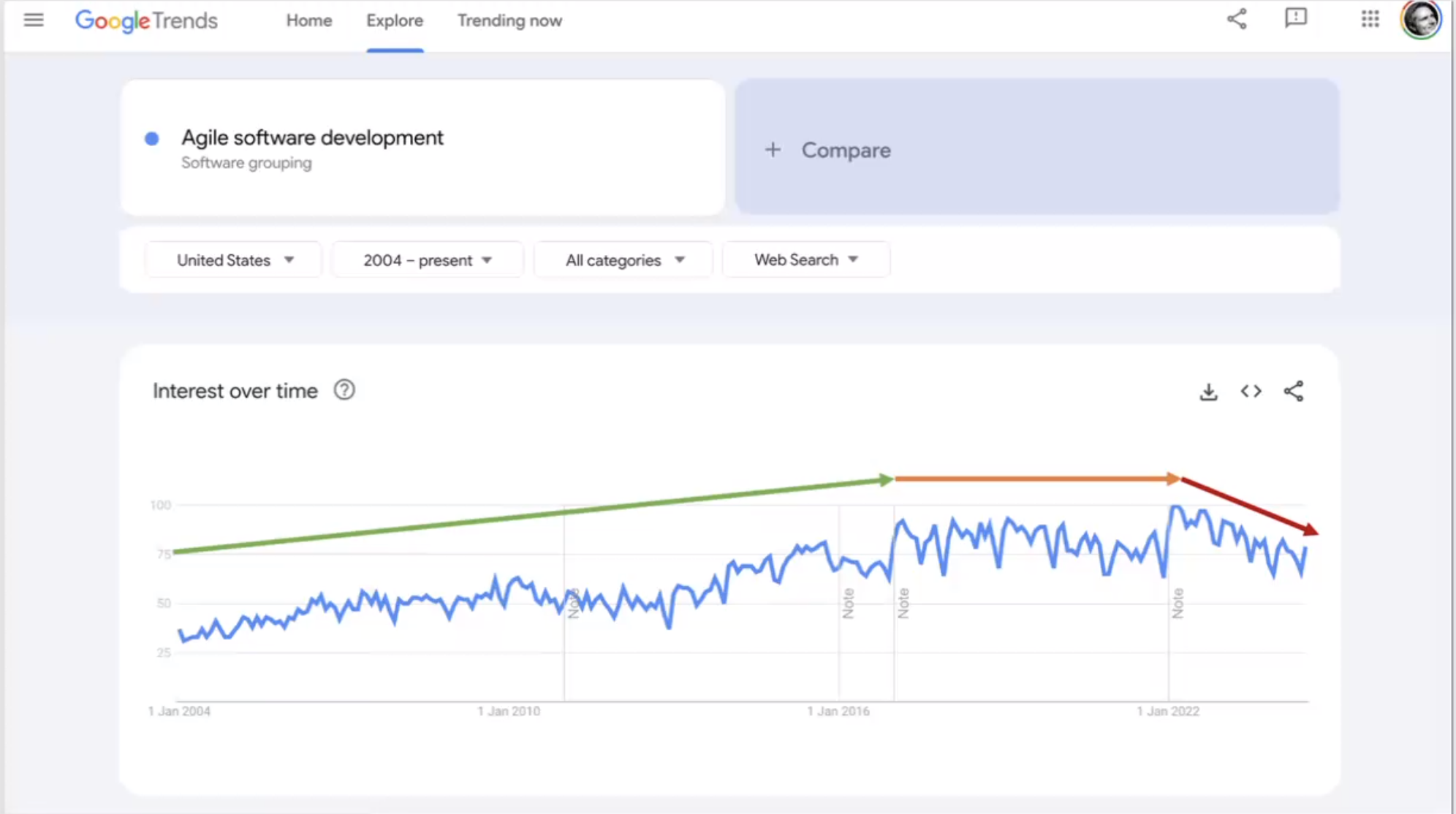Go to the Home tab
The height and width of the screenshot is (814, 1456).
pos(309,20)
